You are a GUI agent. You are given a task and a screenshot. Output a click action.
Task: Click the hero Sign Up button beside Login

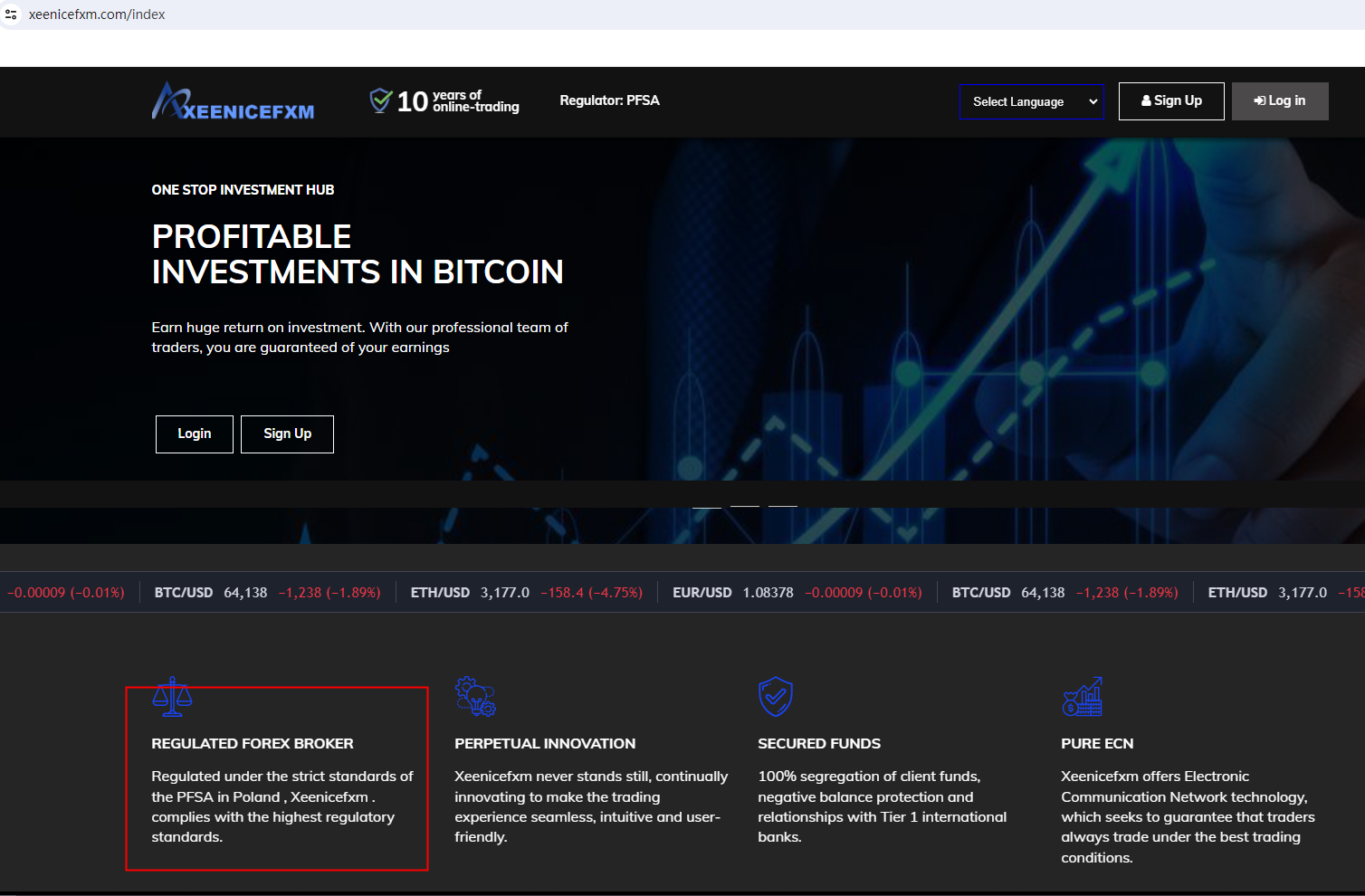tap(287, 434)
